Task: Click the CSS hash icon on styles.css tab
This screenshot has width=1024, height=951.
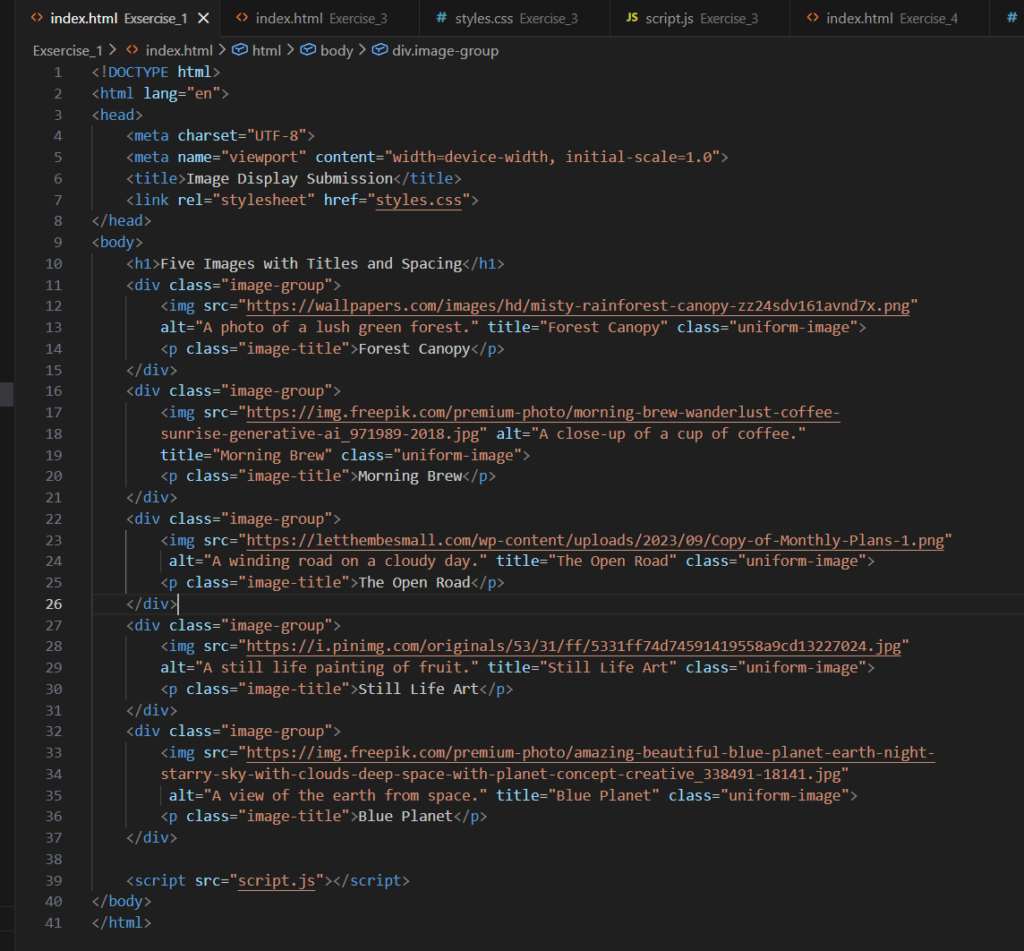Action: (442, 19)
